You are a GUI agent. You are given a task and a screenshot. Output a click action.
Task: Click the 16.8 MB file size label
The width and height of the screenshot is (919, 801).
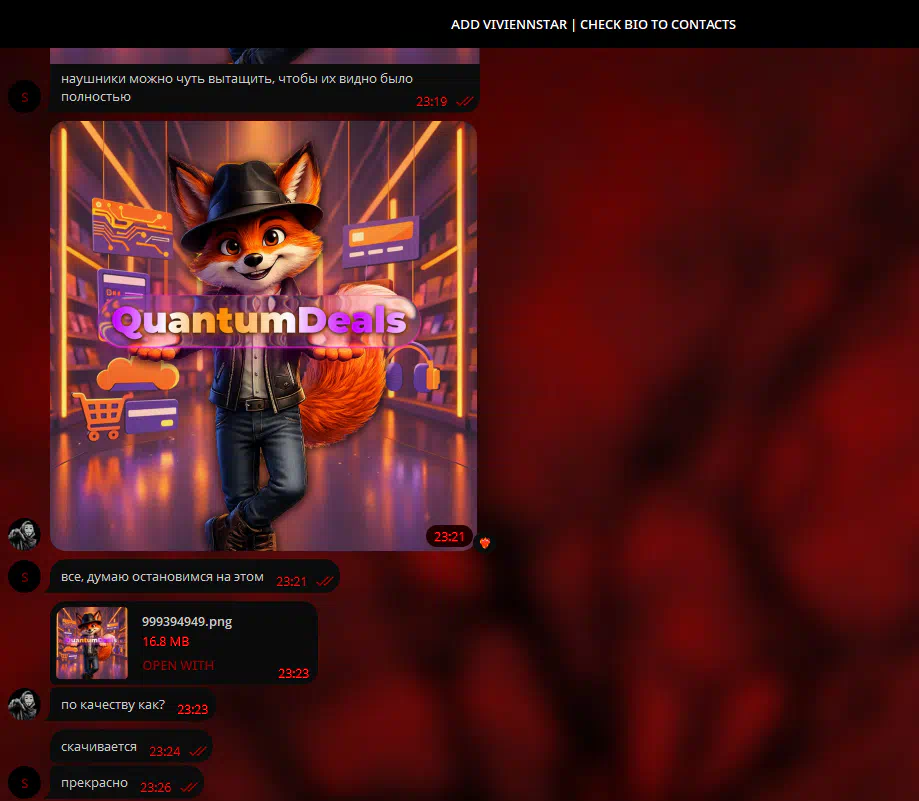[x=166, y=642]
